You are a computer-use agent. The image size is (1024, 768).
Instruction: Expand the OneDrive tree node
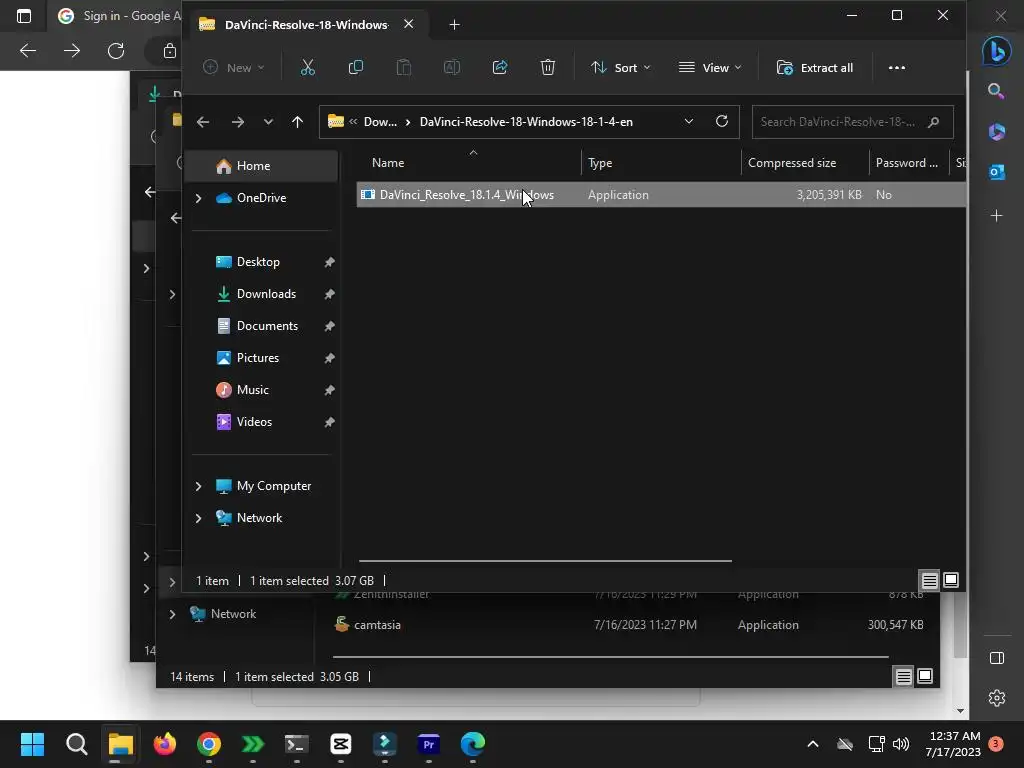[x=199, y=198]
